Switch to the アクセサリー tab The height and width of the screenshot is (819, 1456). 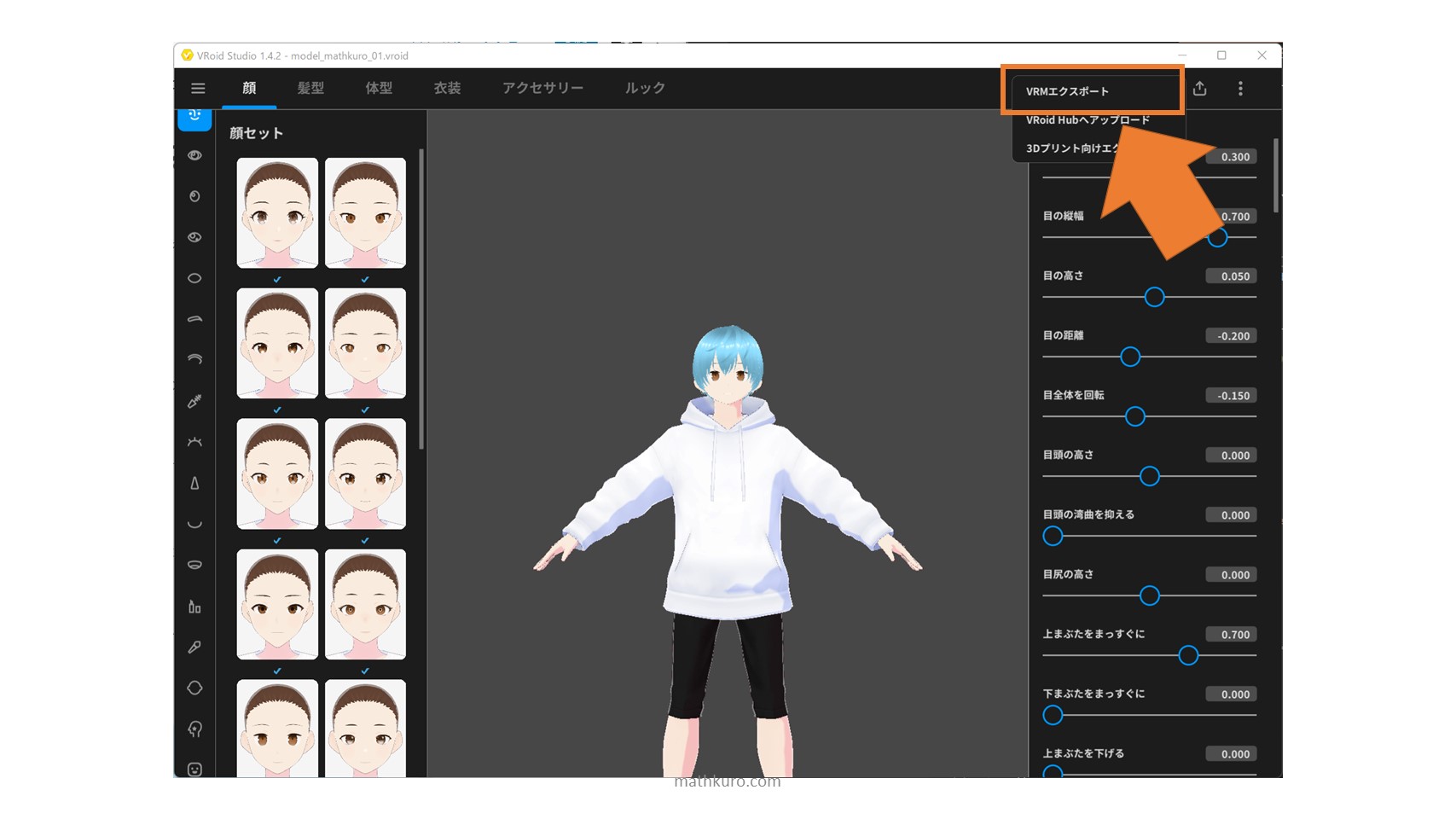click(x=542, y=88)
